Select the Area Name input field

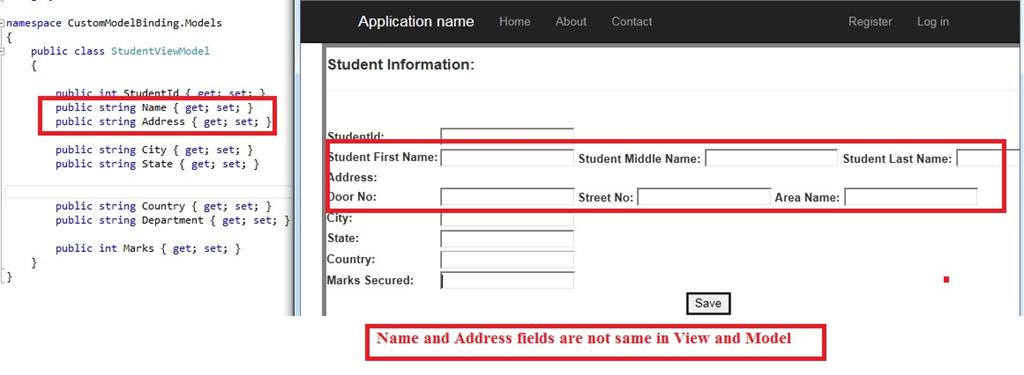click(911, 197)
